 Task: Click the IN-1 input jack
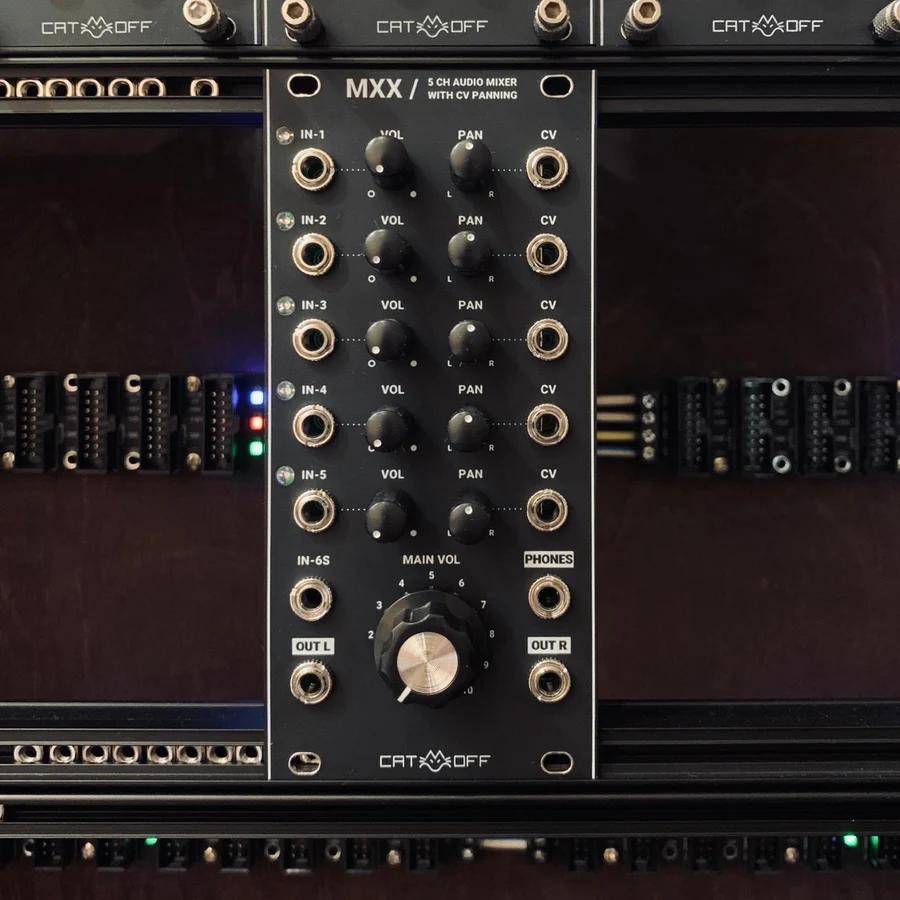coord(313,169)
